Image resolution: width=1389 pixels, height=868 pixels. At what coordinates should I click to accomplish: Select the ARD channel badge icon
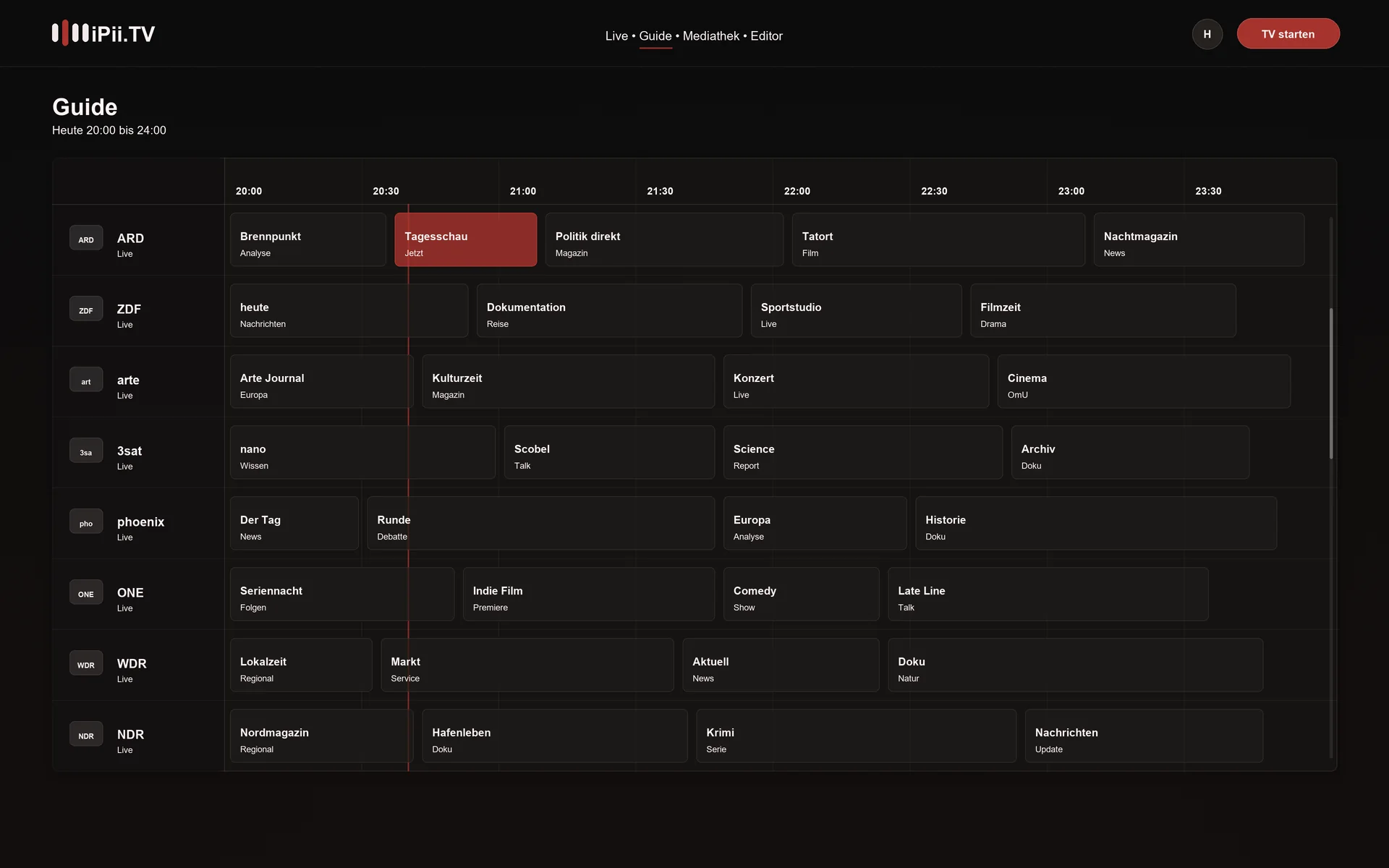[x=86, y=238]
